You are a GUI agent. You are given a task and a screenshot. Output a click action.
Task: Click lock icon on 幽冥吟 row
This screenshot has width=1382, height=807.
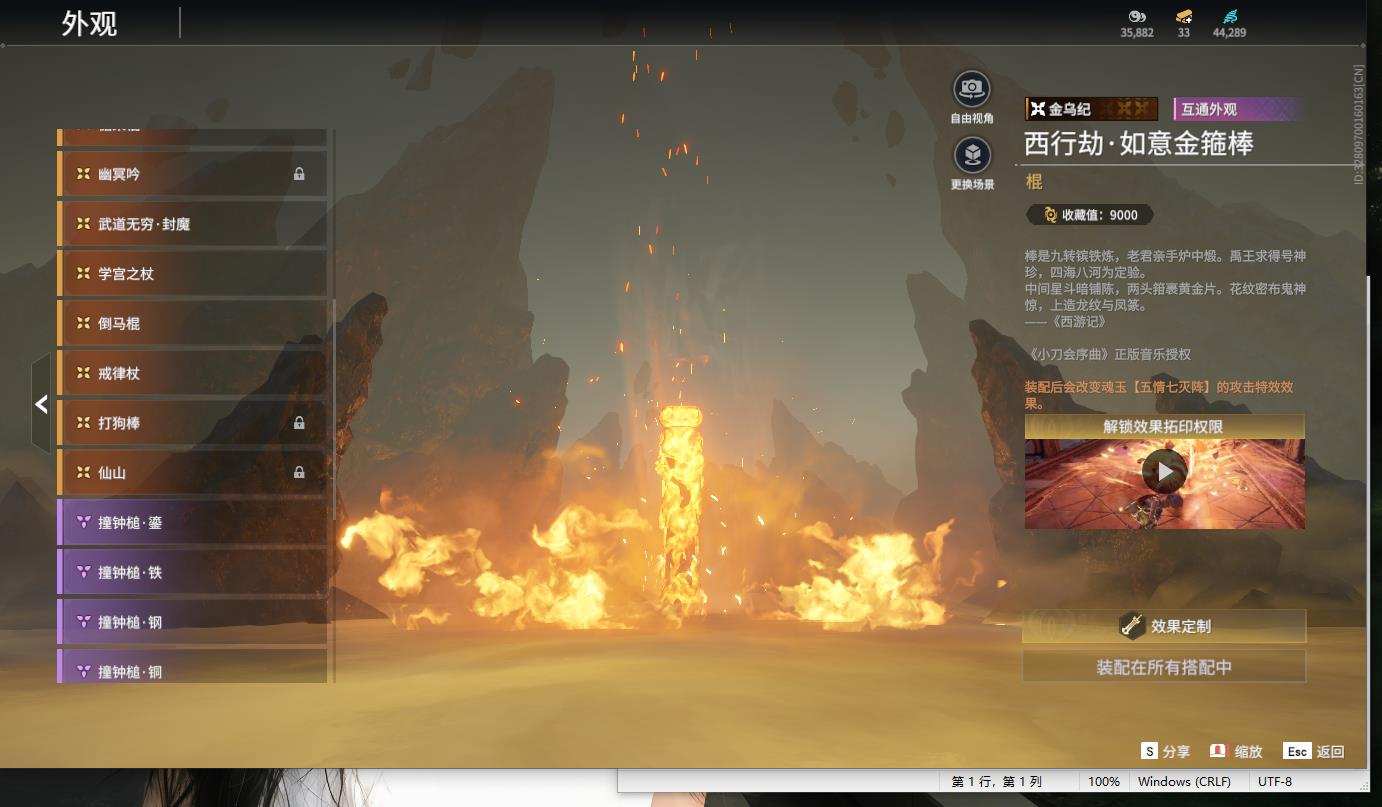pyautogui.click(x=299, y=174)
